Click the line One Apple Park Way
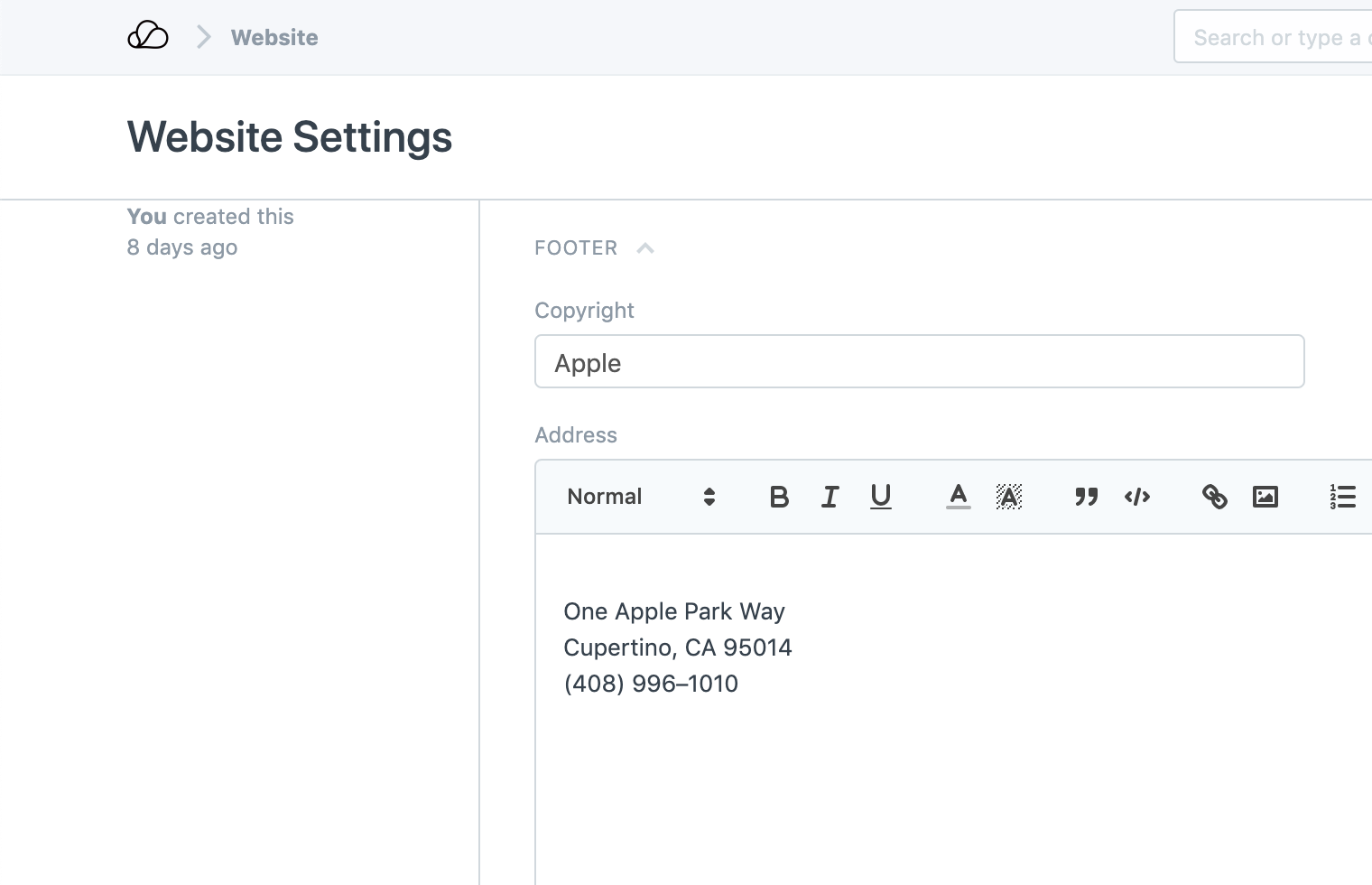 (674, 611)
